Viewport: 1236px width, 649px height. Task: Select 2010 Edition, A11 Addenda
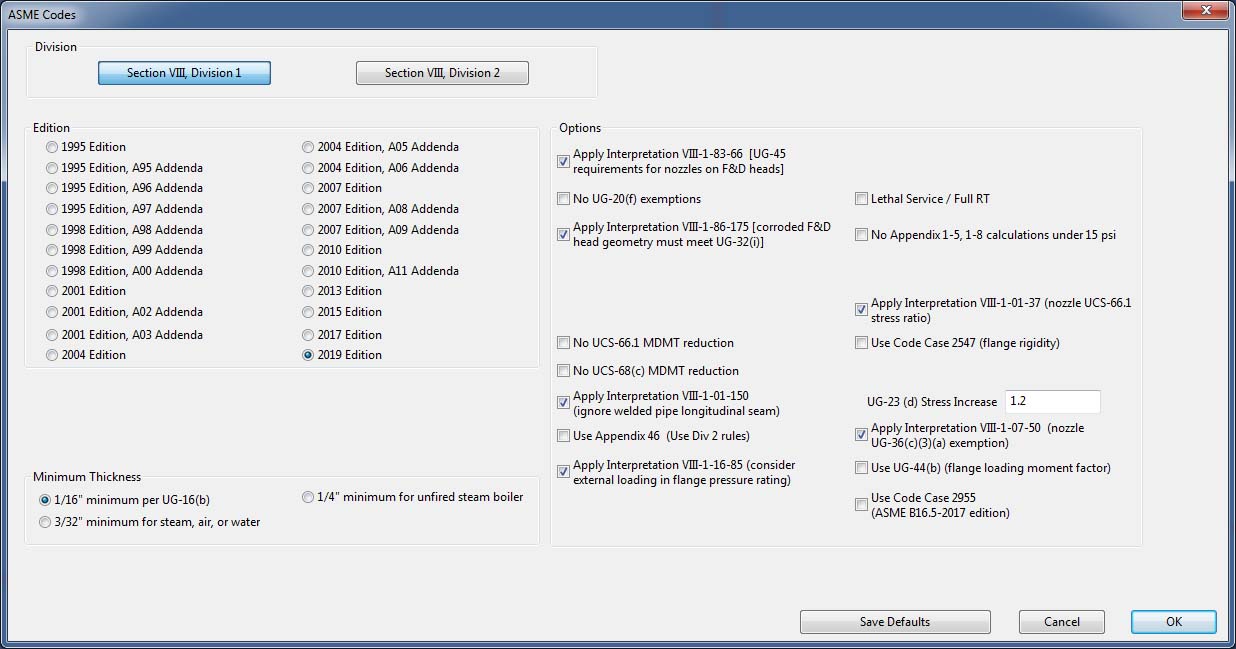click(x=309, y=271)
